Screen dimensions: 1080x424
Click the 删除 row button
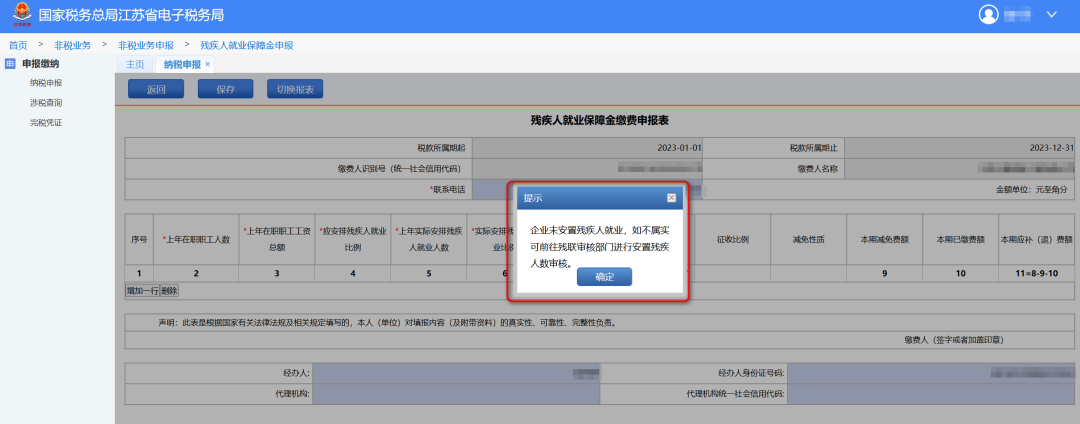169,290
